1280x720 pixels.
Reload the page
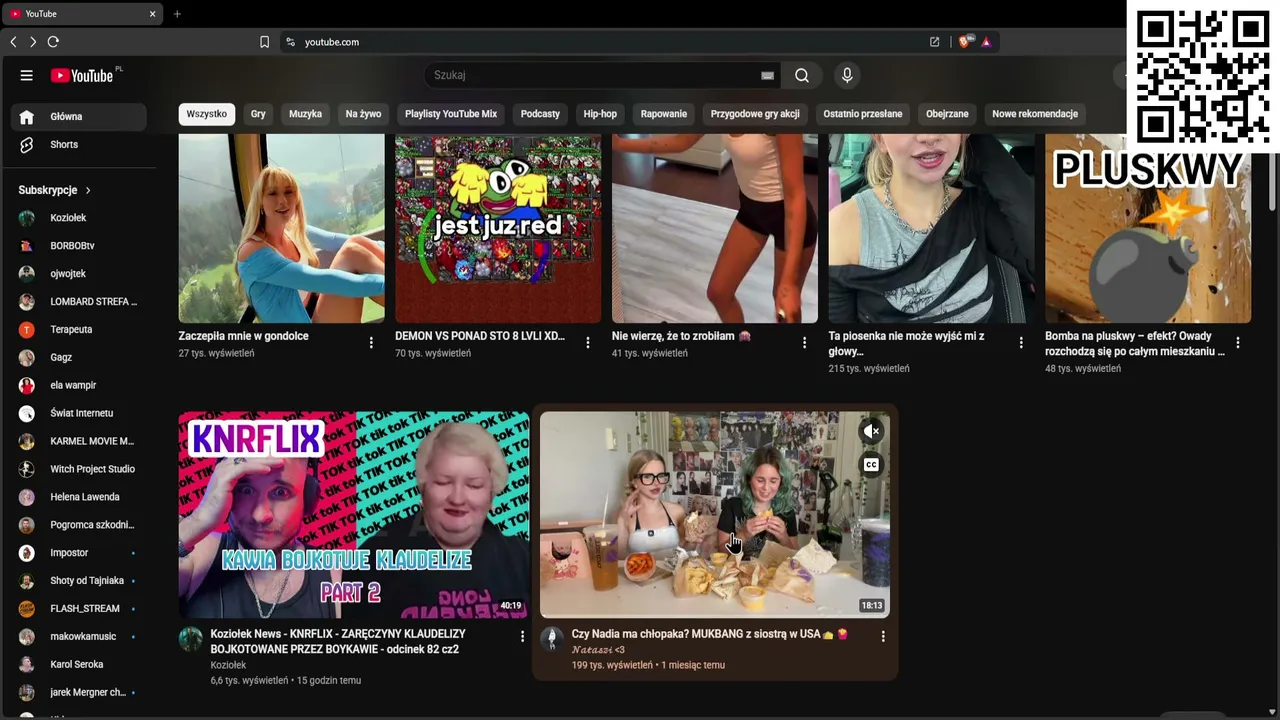(x=53, y=42)
